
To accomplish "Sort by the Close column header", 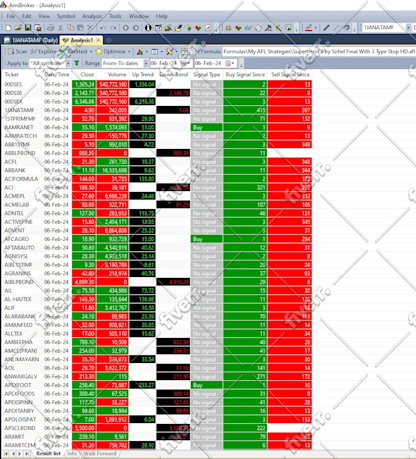I will pos(84,74).
